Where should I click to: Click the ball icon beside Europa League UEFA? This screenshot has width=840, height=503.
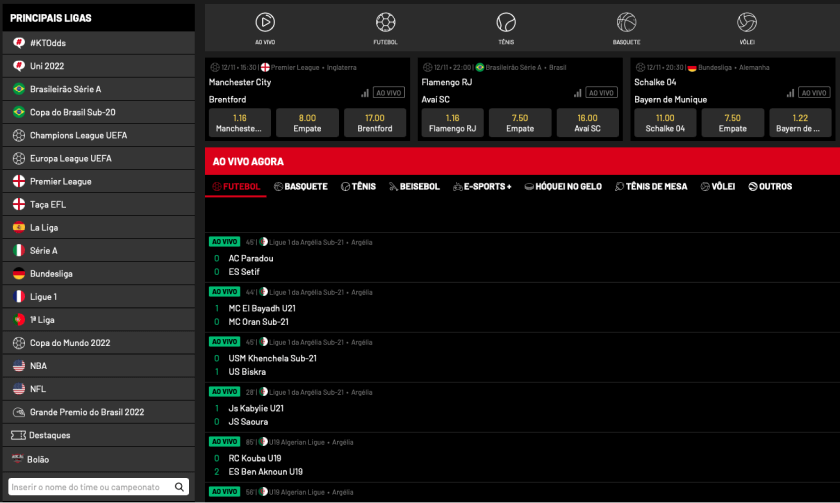[x=19, y=158]
